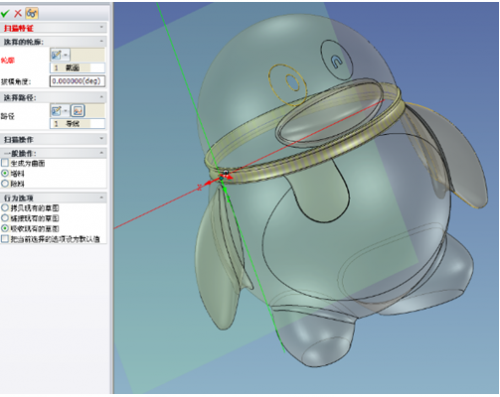Click the path sketch selection icon
This screenshot has height=397, width=500.
(x=56, y=110)
